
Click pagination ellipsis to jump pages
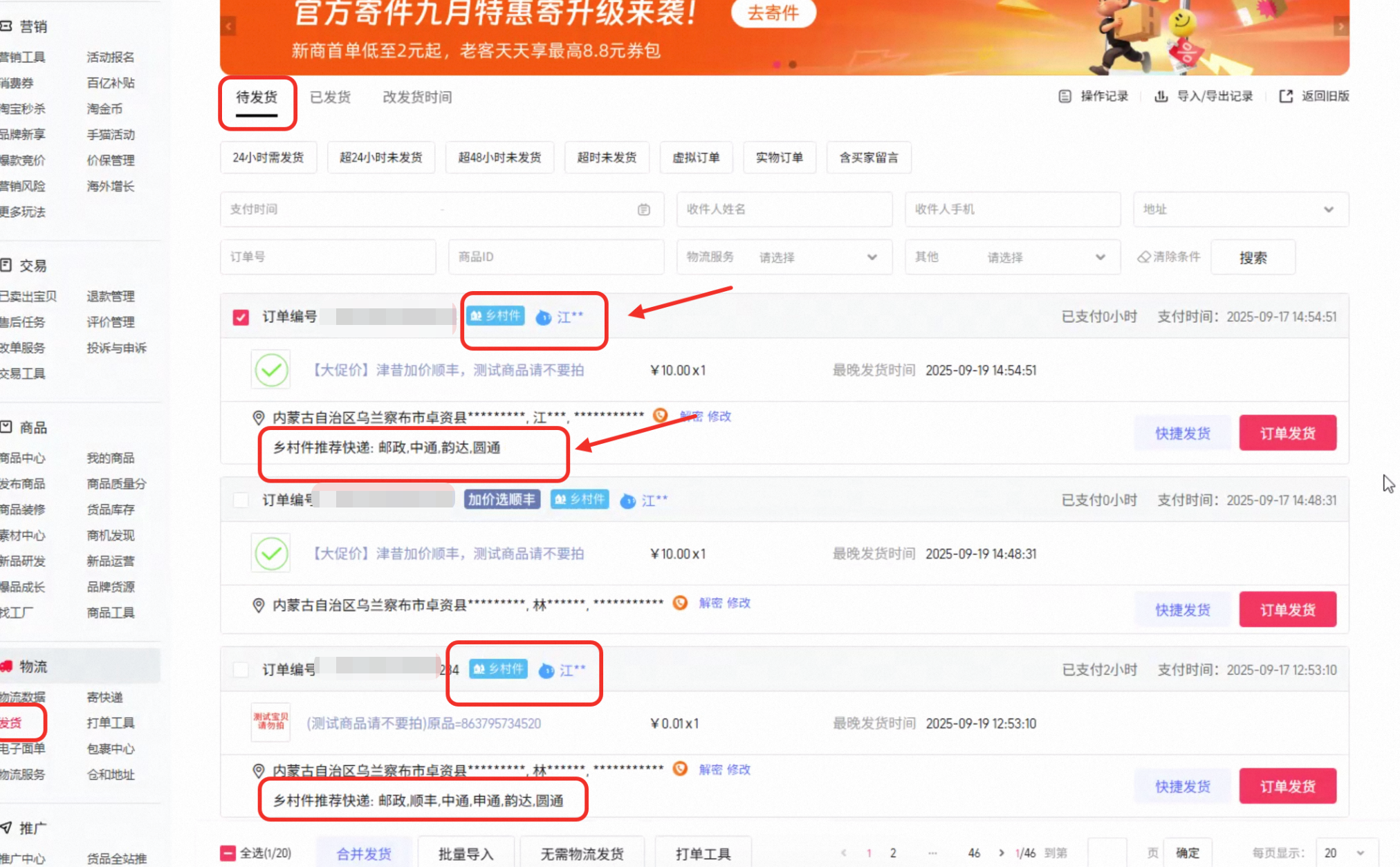coord(932,852)
